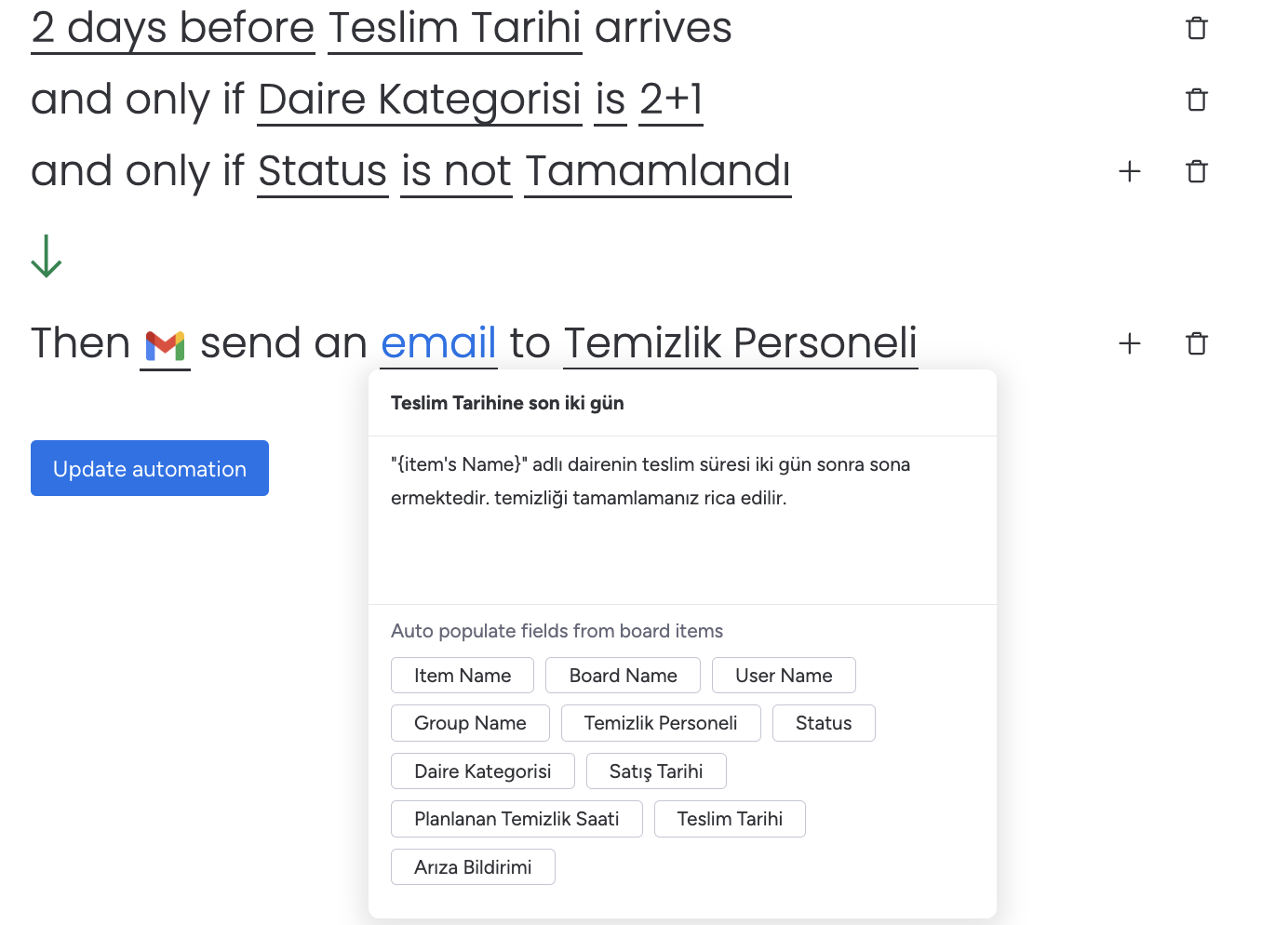Delete the send email action row

coord(1197,343)
